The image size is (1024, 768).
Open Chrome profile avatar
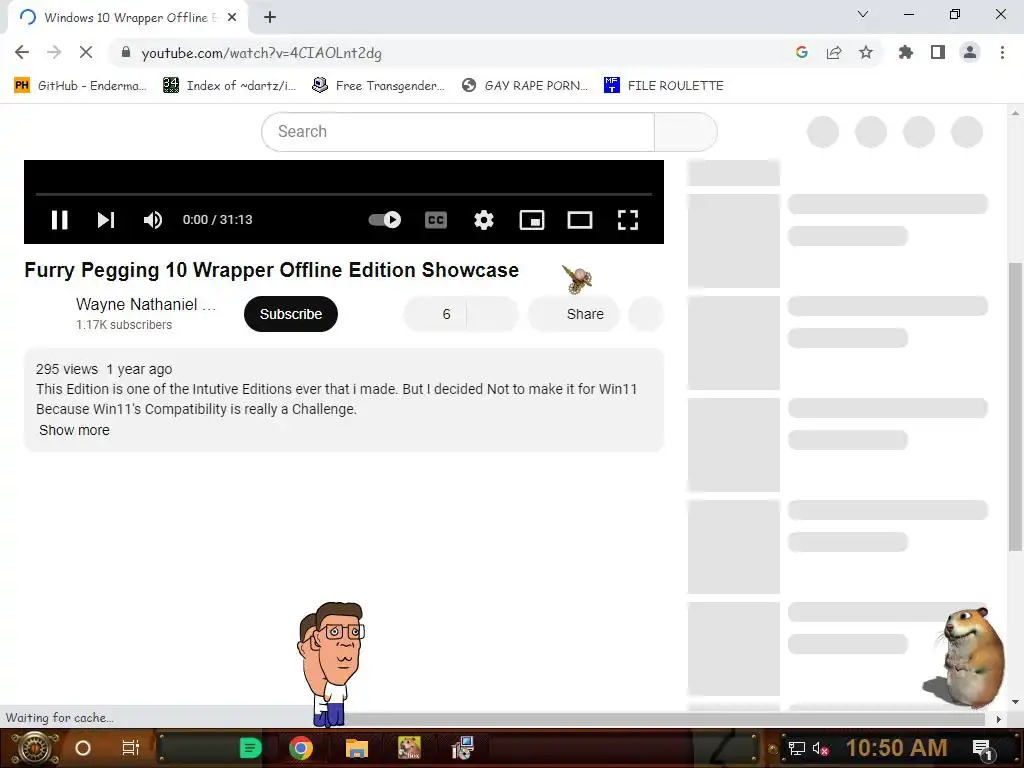pos(970,52)
